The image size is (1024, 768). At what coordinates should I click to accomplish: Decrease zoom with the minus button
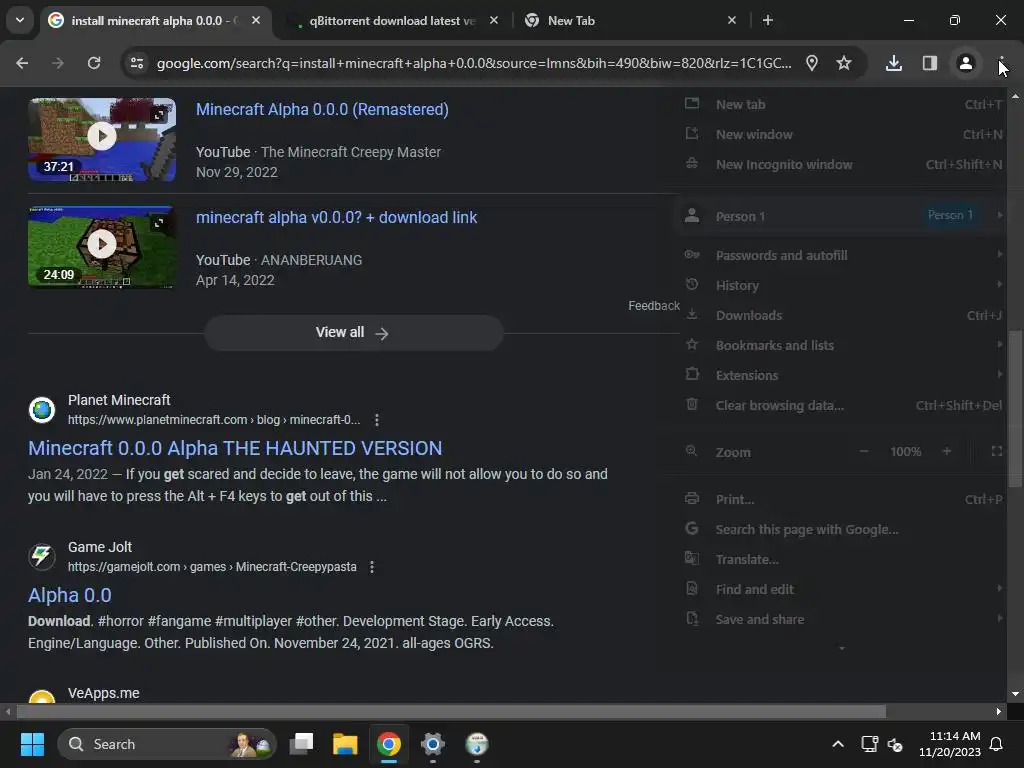[864, 451]
